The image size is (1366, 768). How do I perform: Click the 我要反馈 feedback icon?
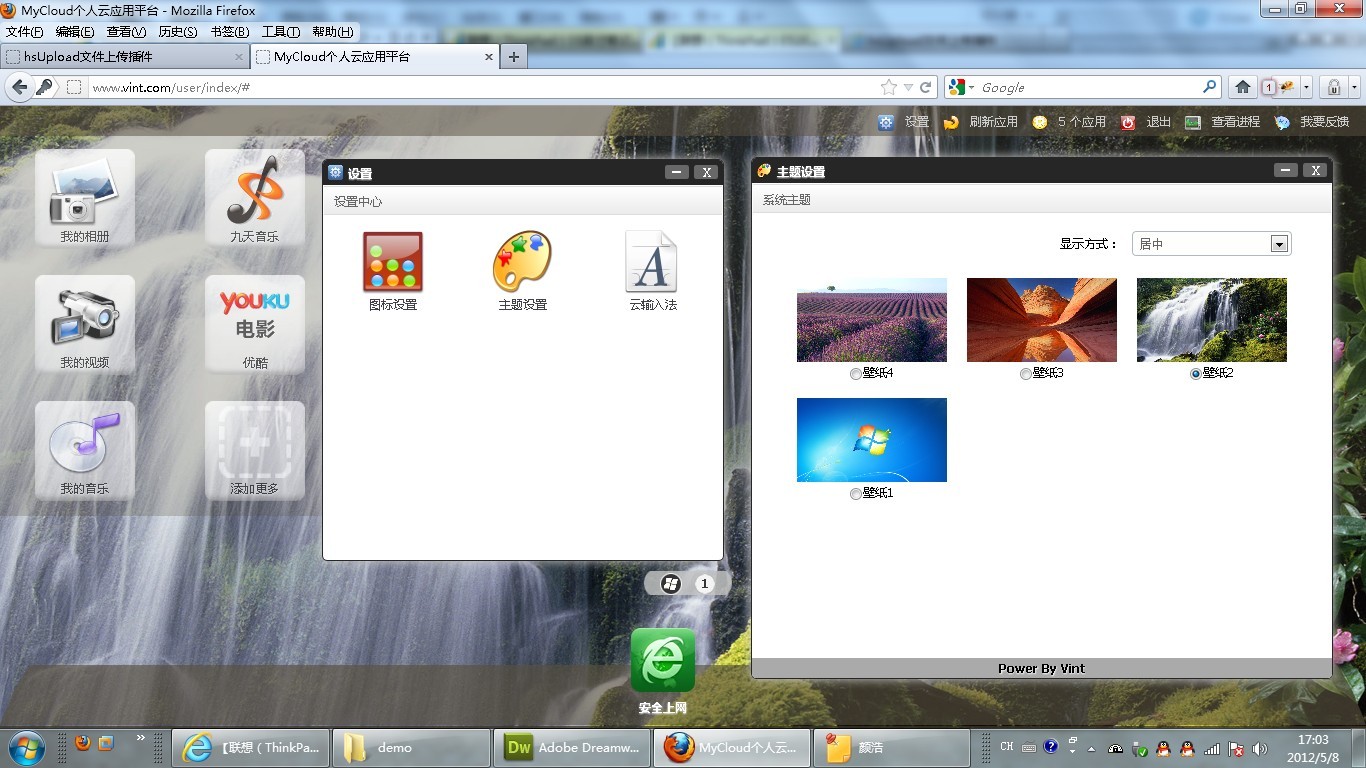point(1282,122)
